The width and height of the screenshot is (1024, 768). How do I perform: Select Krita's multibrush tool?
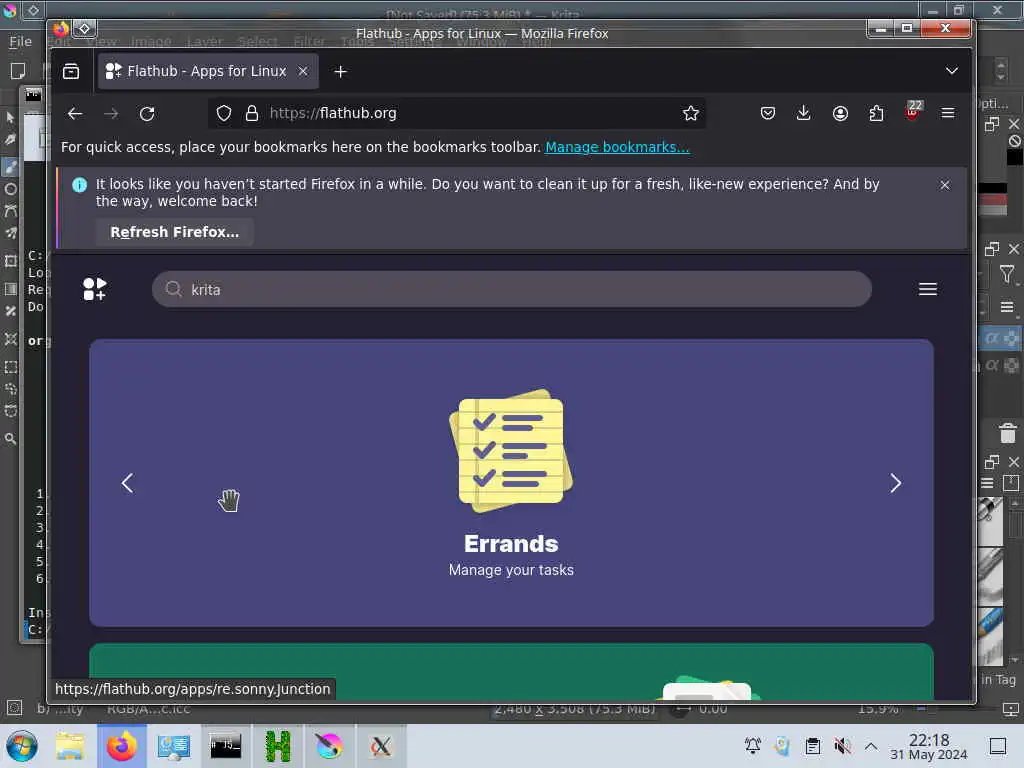click(x=10, y=233)
